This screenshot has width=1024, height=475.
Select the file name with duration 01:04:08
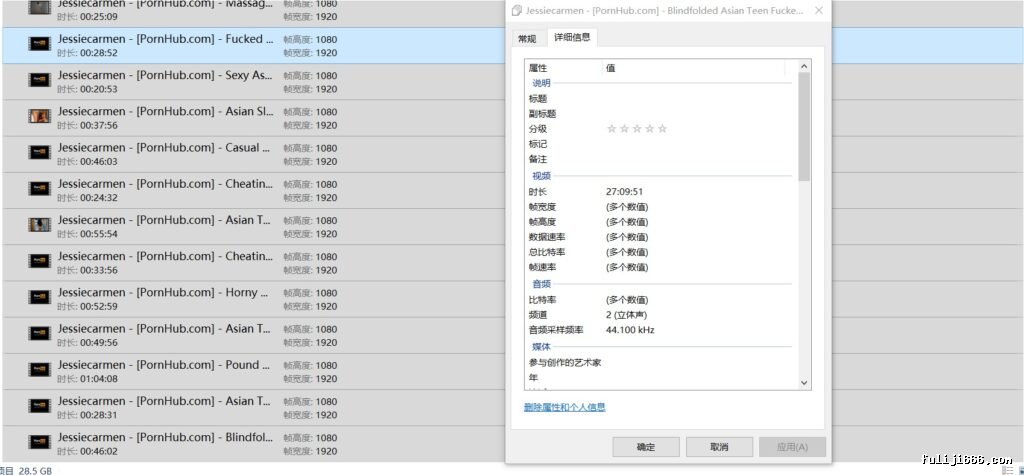coord(165,365)
